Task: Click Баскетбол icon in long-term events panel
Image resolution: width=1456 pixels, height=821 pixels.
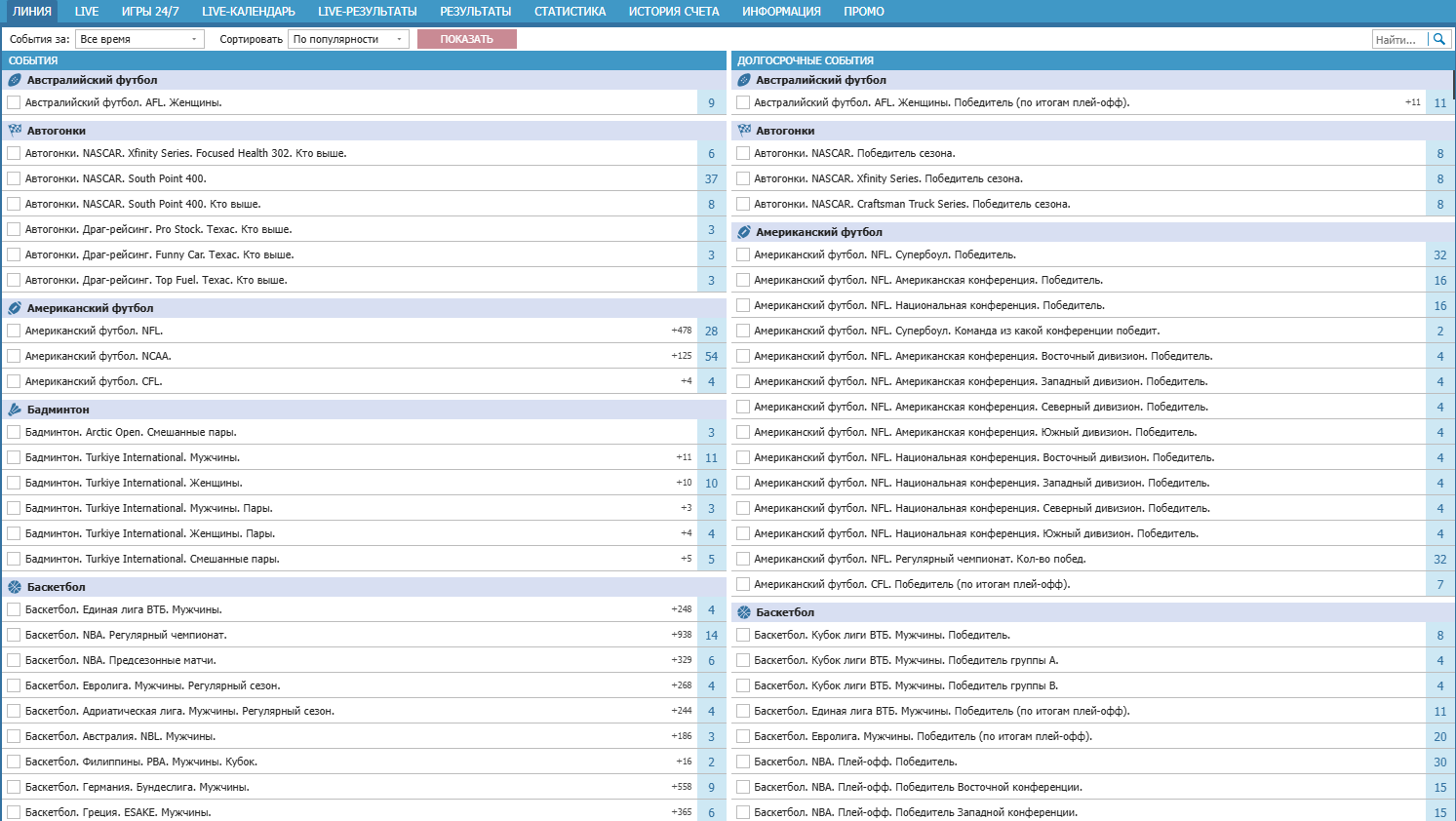Action: (744, 612)
